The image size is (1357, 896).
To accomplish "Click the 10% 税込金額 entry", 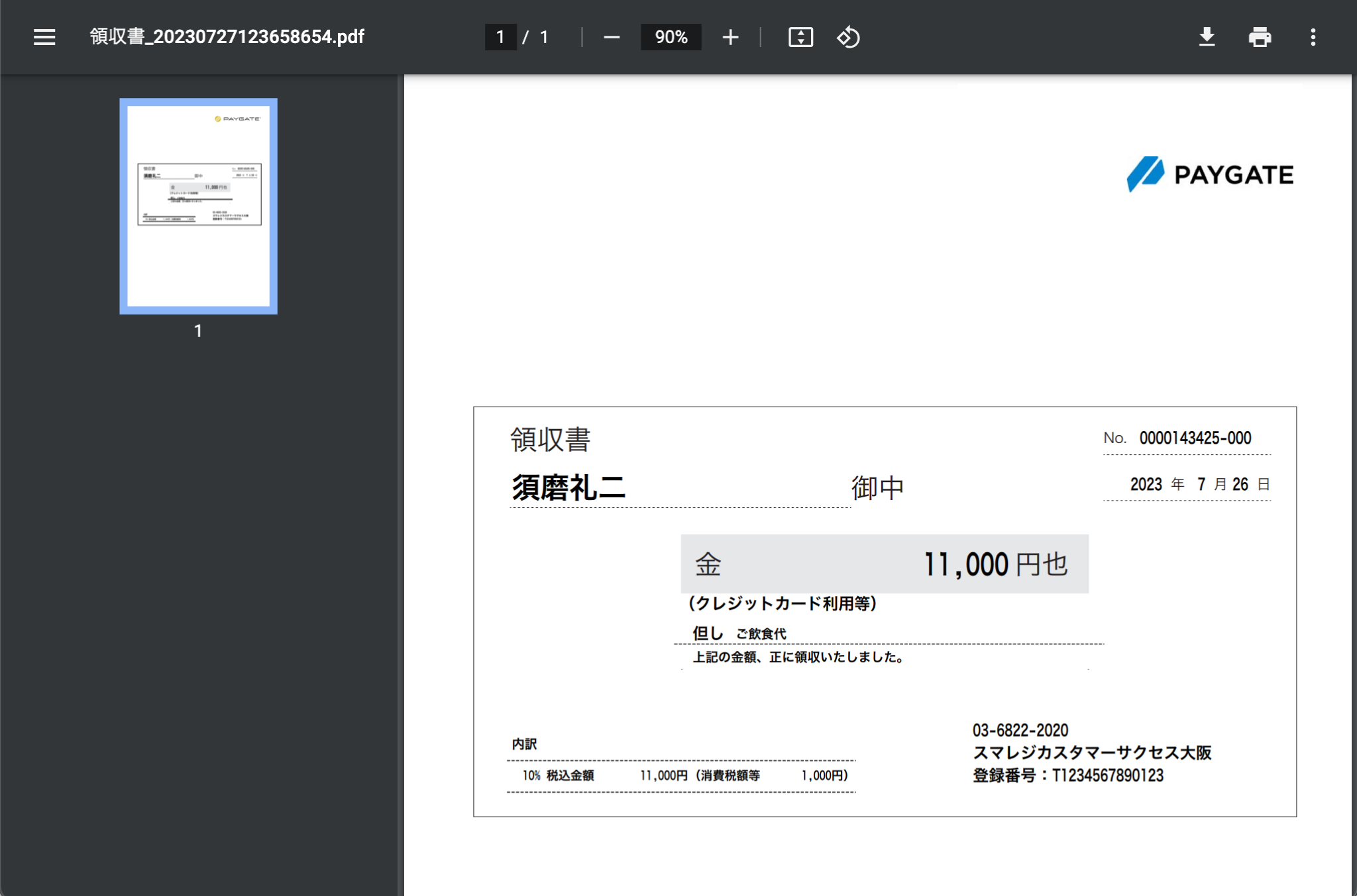I will point(558,775).
